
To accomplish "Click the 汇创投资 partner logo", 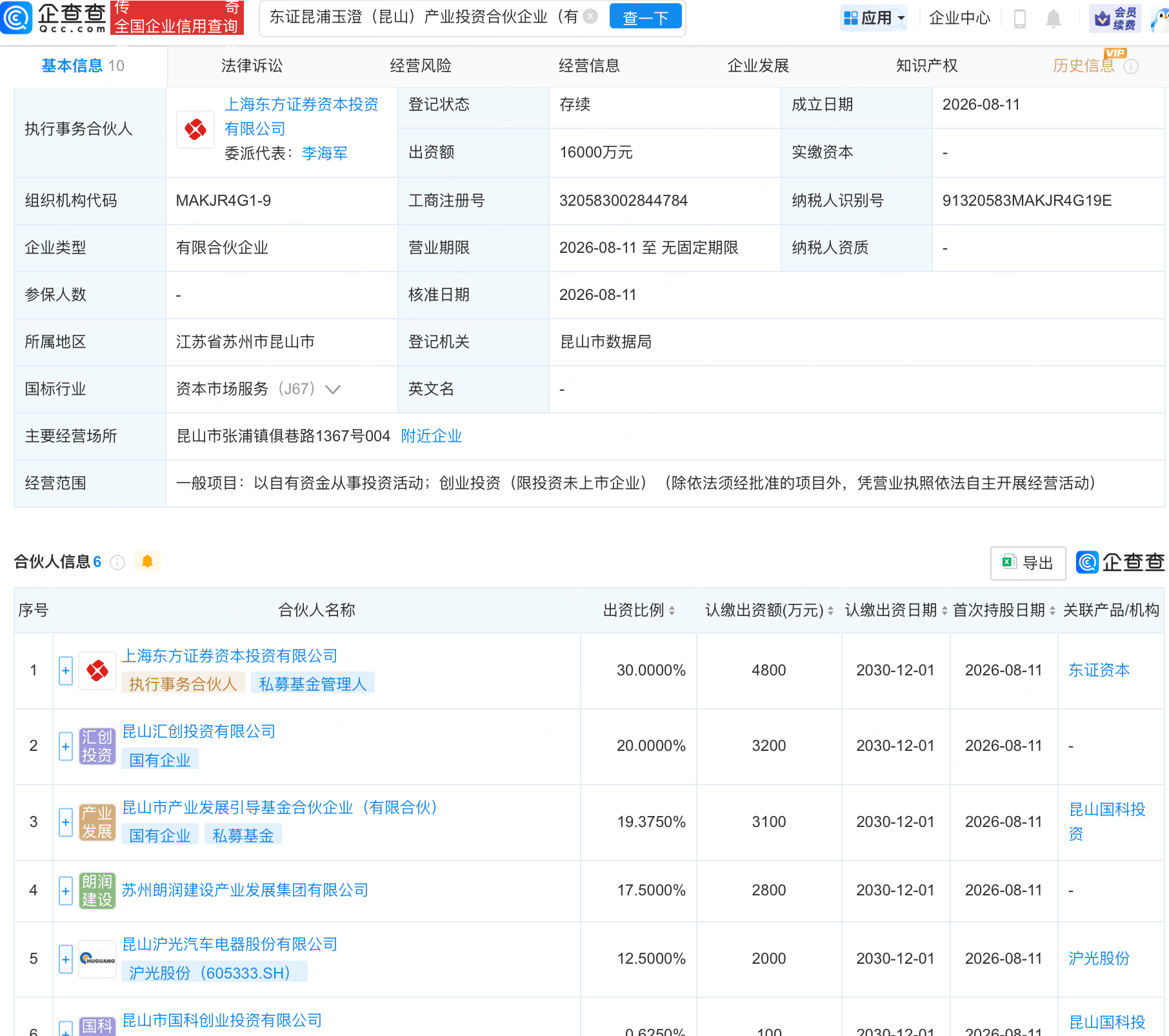I will click(x=97, y=746).
